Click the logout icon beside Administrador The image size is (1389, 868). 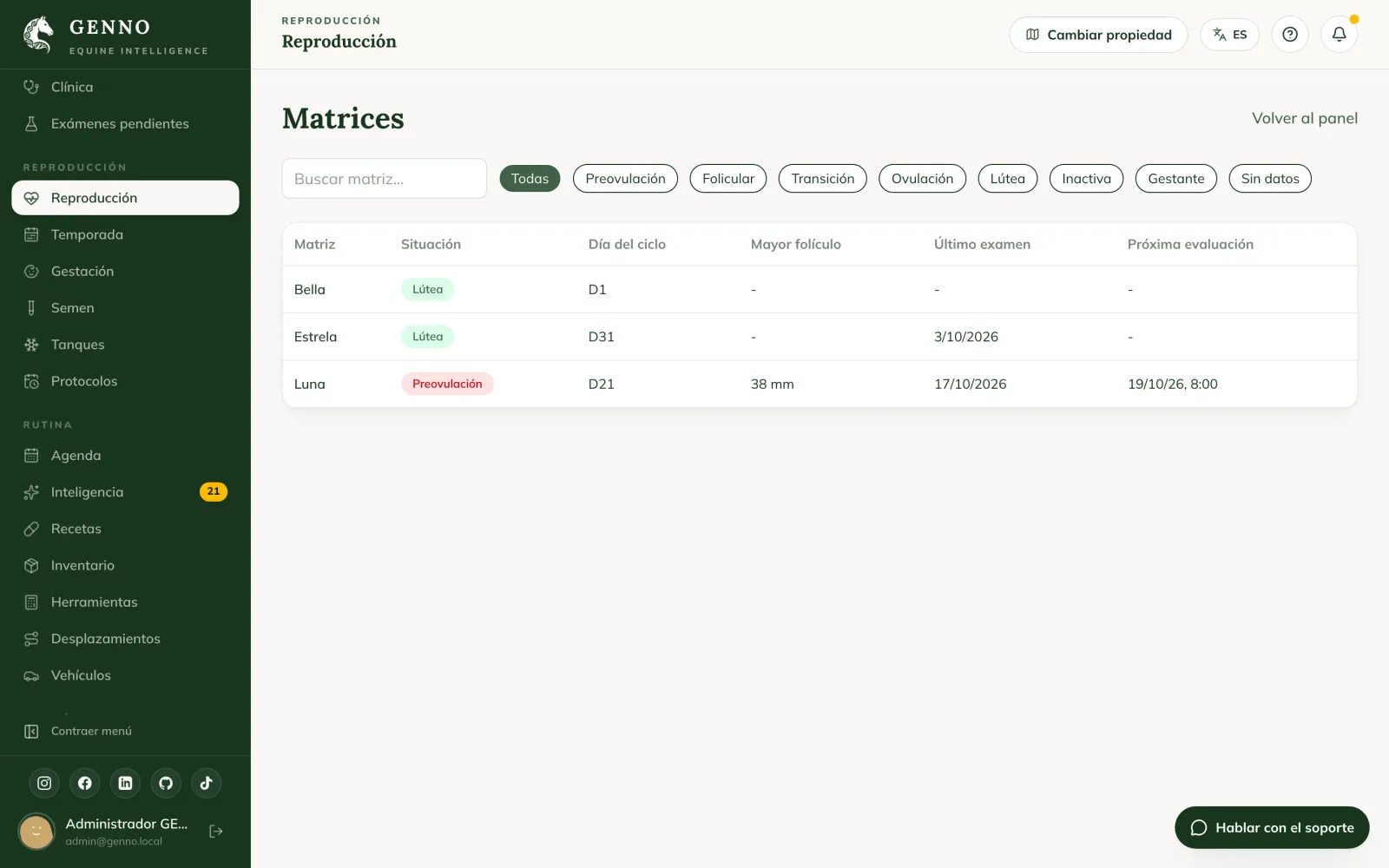click(x=216, y=832)
